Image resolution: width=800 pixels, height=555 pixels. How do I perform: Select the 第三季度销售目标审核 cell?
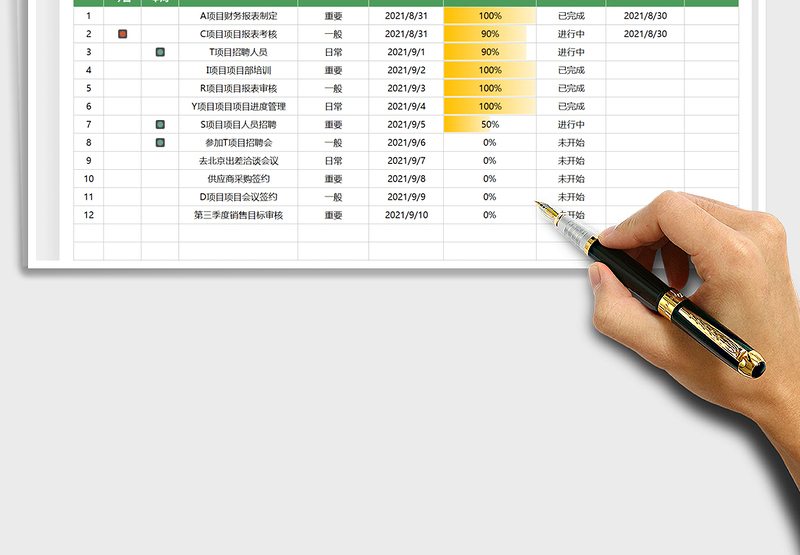click(238, 215)
